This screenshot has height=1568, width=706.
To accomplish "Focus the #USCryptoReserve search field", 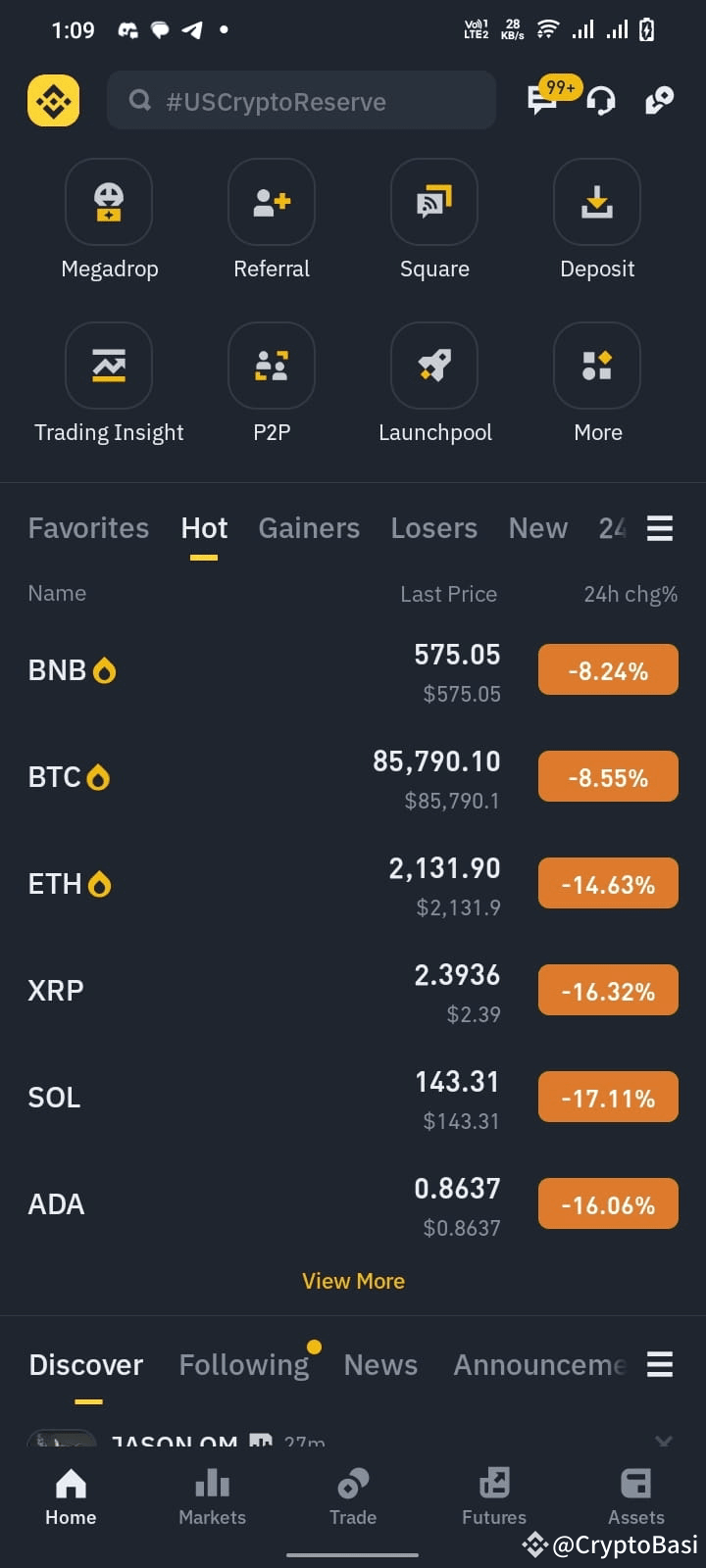I will tap(301, 100).
